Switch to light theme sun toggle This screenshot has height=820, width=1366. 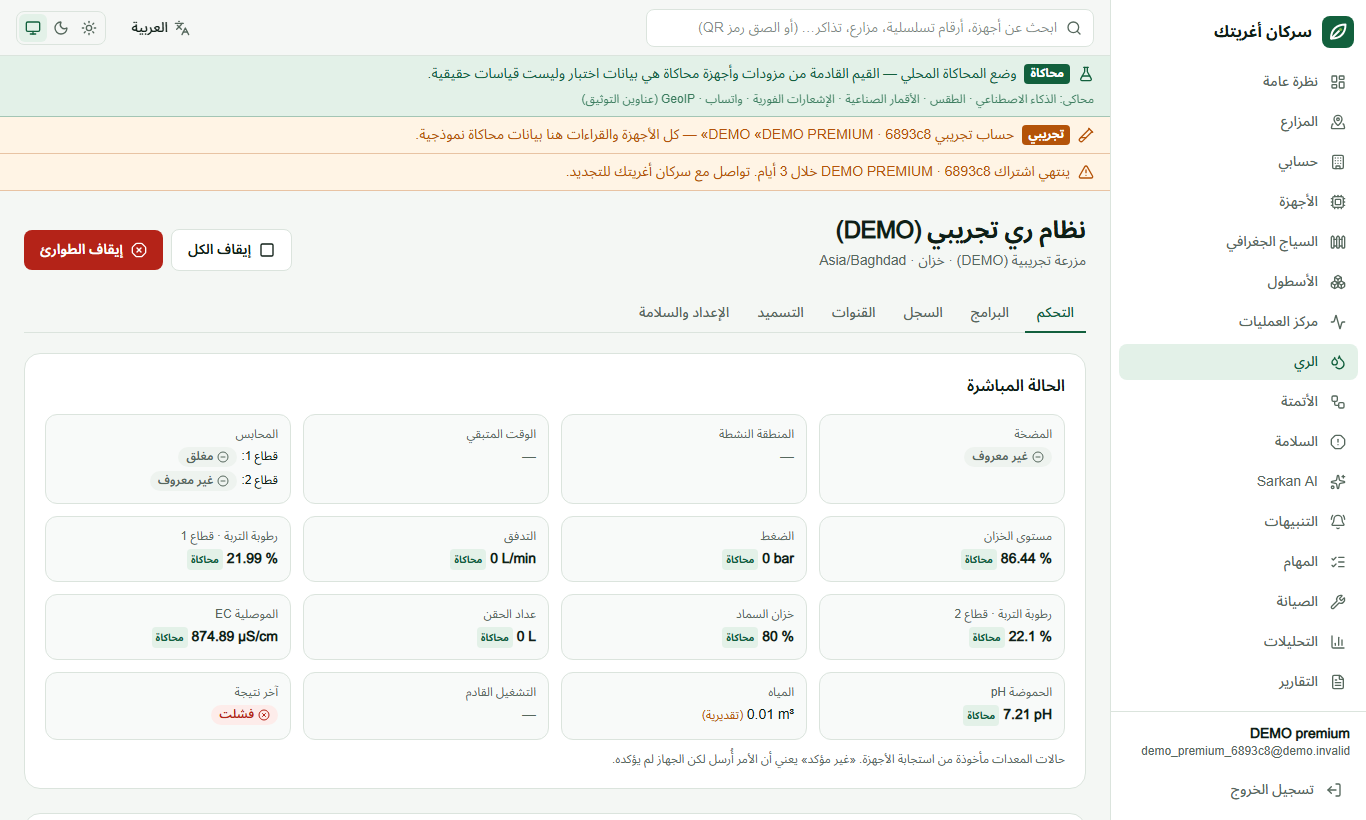pyautogui.click(x=89, y=28)
